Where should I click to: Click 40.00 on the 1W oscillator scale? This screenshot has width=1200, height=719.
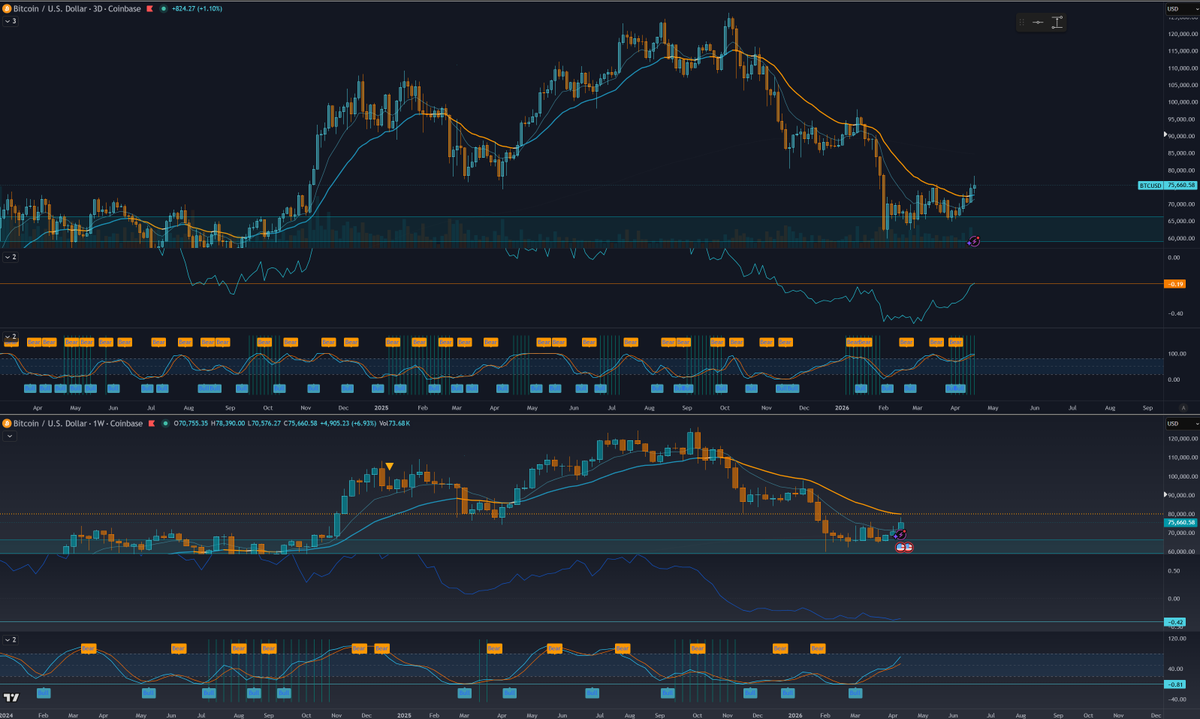(x=1176, y=668)
